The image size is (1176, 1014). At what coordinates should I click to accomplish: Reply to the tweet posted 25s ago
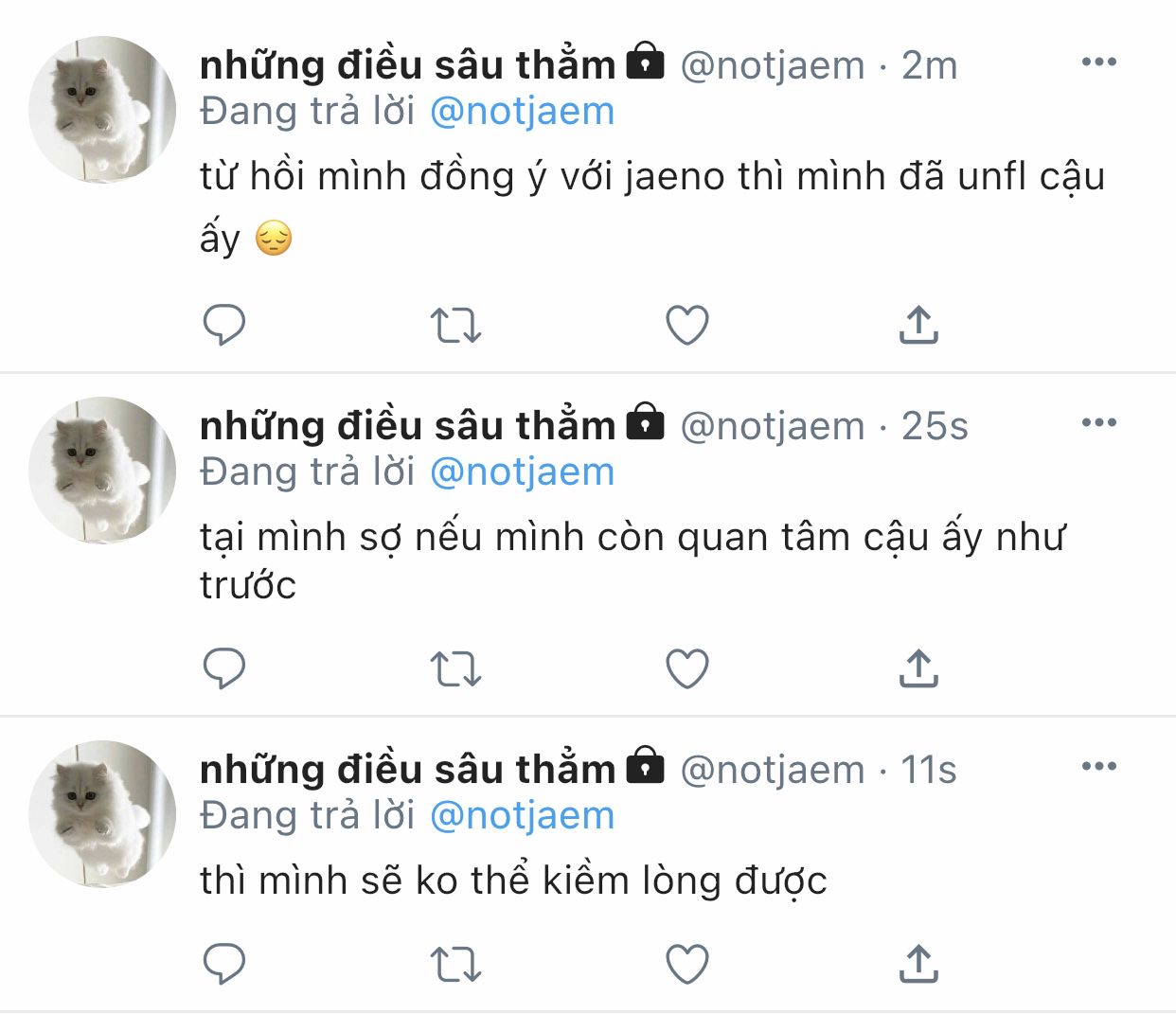[x=224, y=668]
